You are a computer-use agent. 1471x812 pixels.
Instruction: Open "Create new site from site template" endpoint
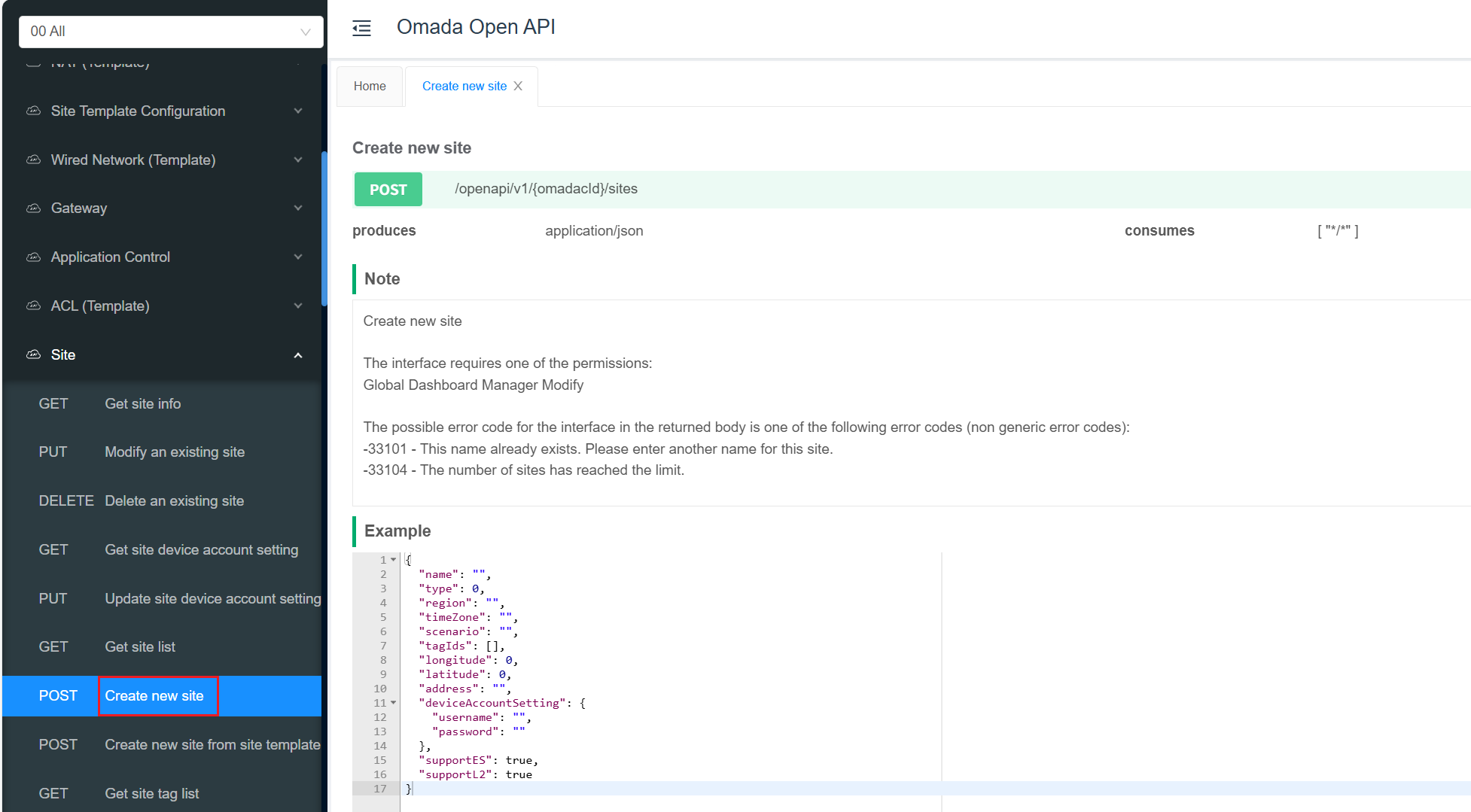[212, 744]
